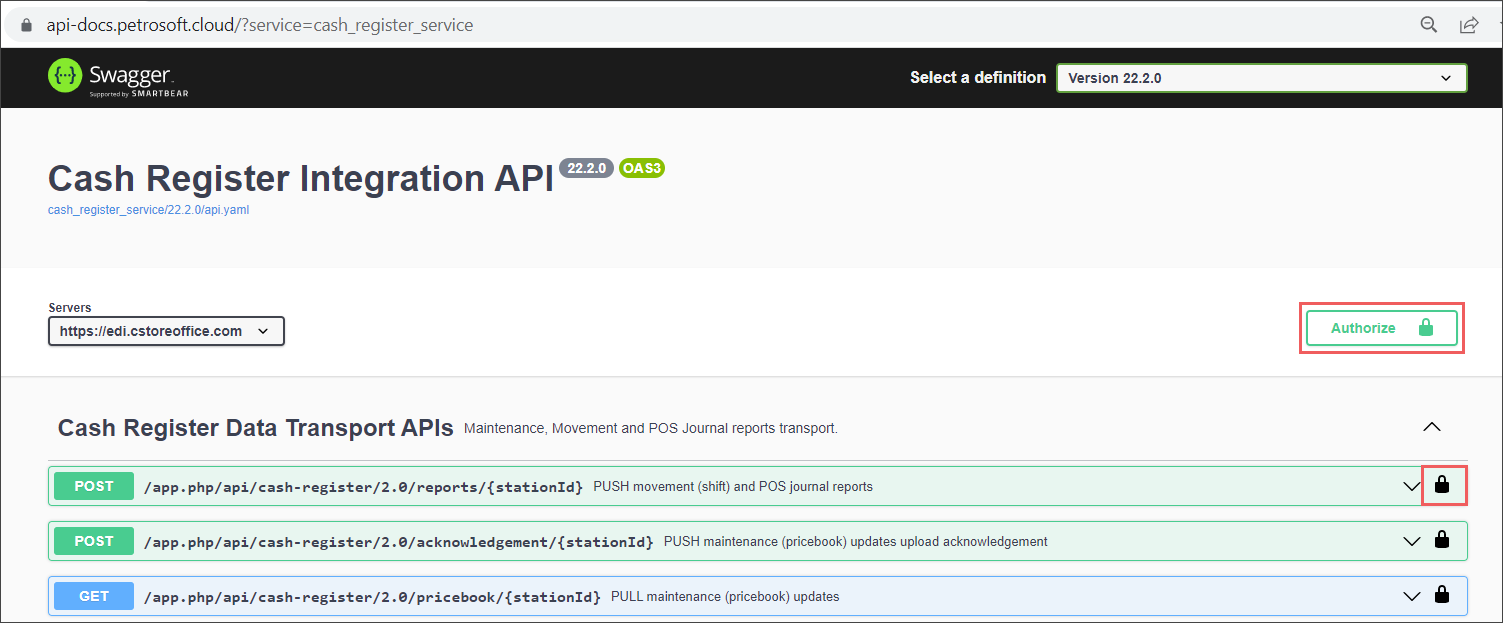The height and width of the screenshot is (623, 1503).
Task: Click the lock icon on the acknowledgement endpoint
Action: pyautogui.click(x=1442, y=540)
